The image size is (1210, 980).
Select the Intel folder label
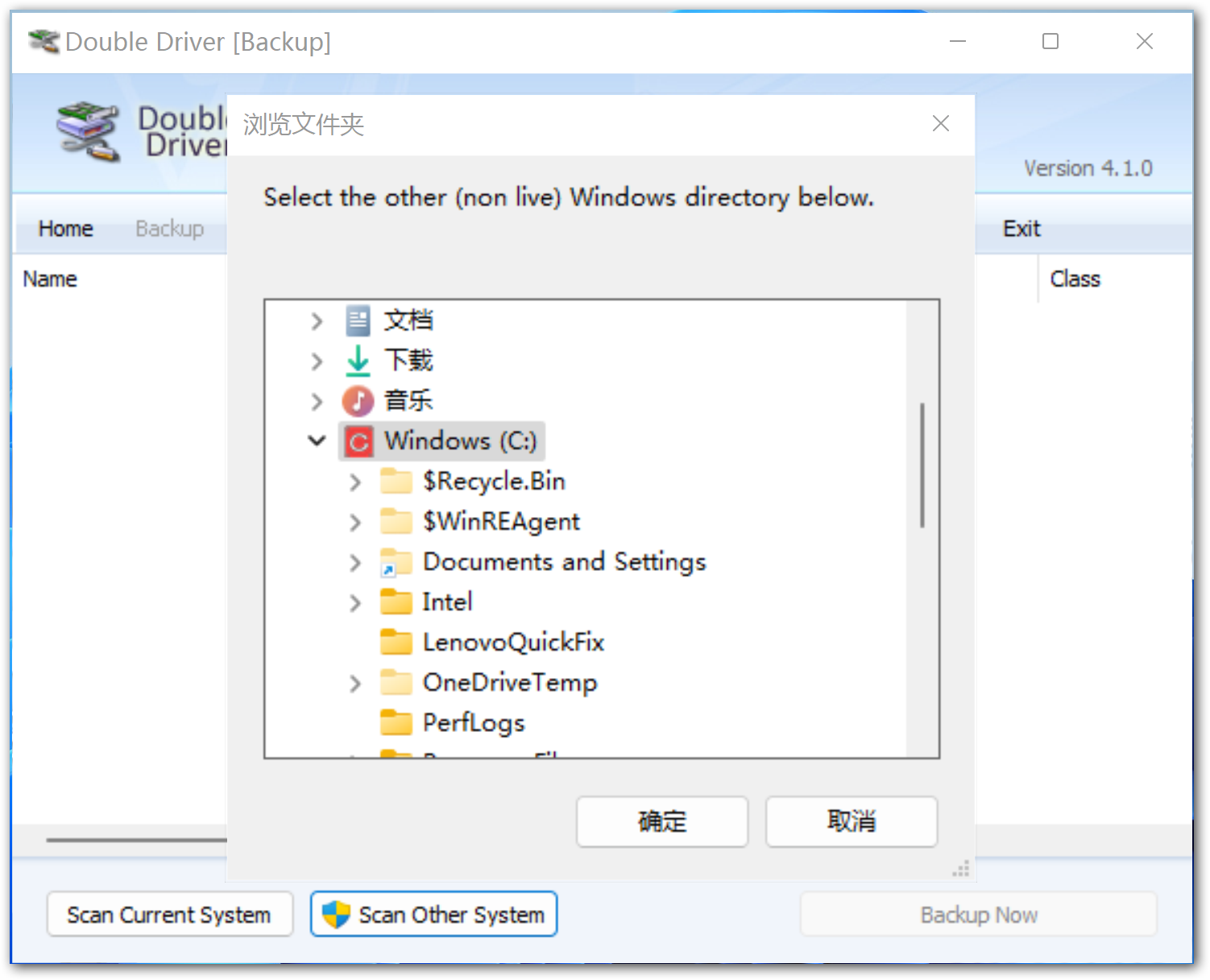click(447, 602)
